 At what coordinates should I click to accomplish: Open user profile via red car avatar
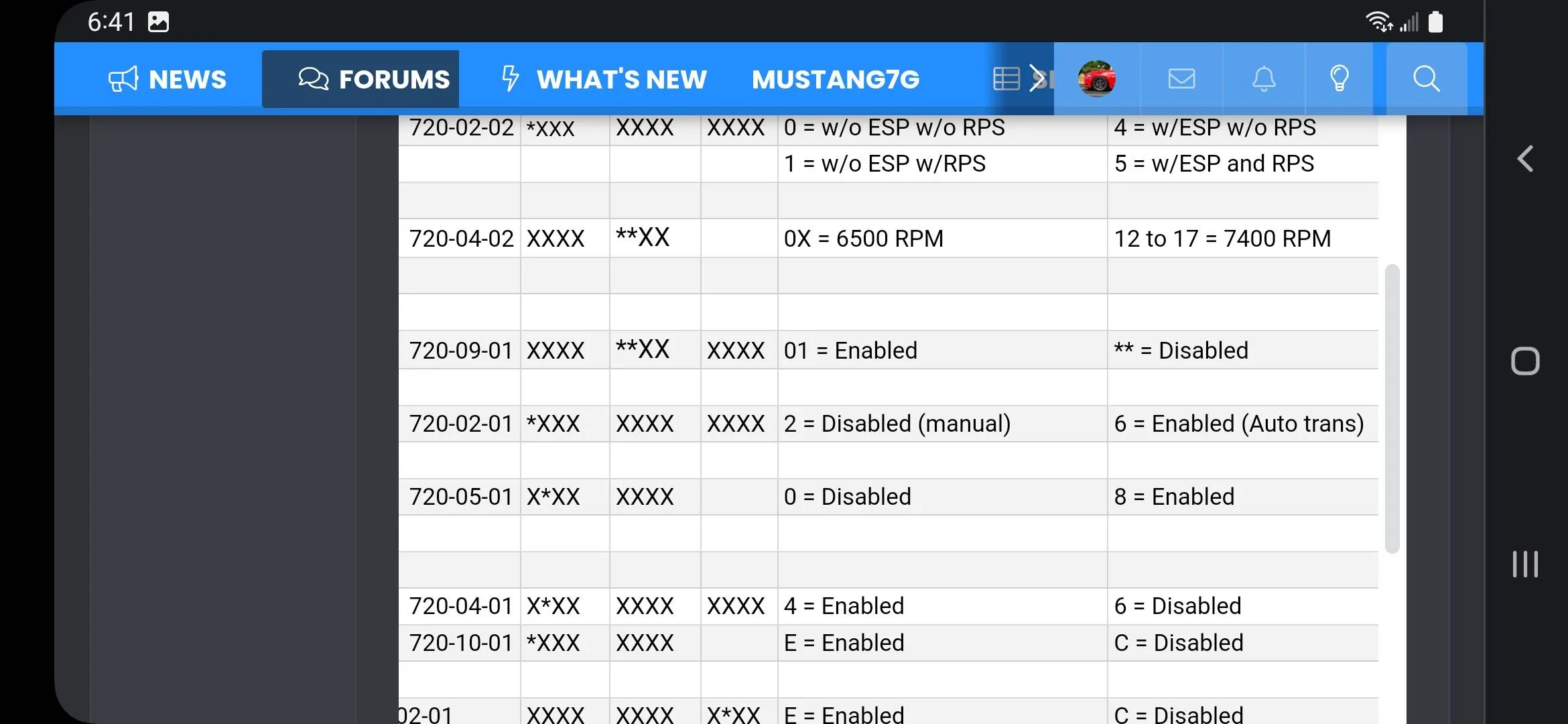click(x=1097, y=79)
